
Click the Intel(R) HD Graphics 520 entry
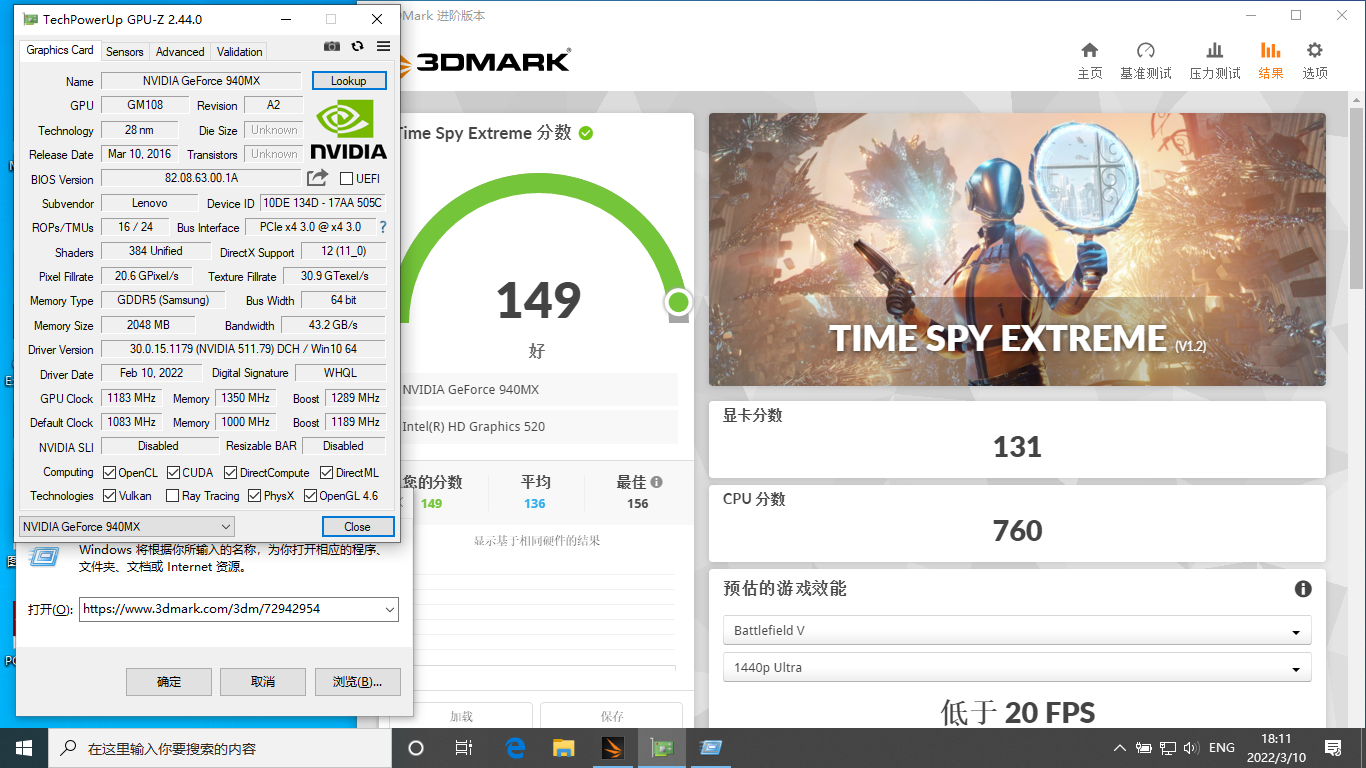point(539,426)
